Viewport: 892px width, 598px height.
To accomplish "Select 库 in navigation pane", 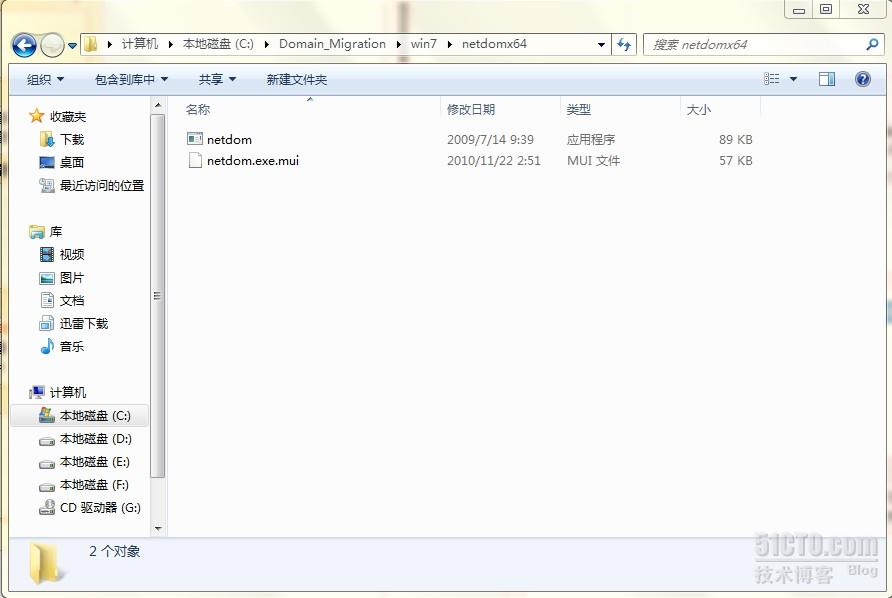I will click(x=56, y=232).
